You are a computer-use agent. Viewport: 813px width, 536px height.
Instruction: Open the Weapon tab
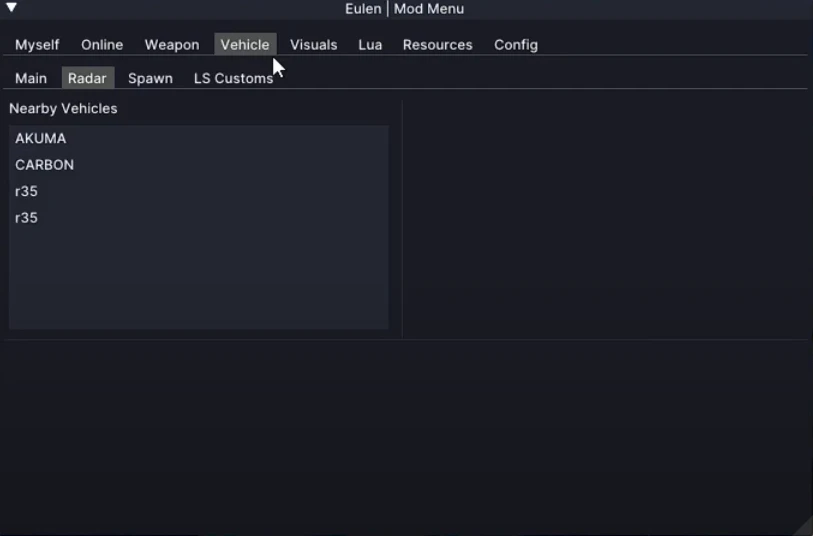172,45
